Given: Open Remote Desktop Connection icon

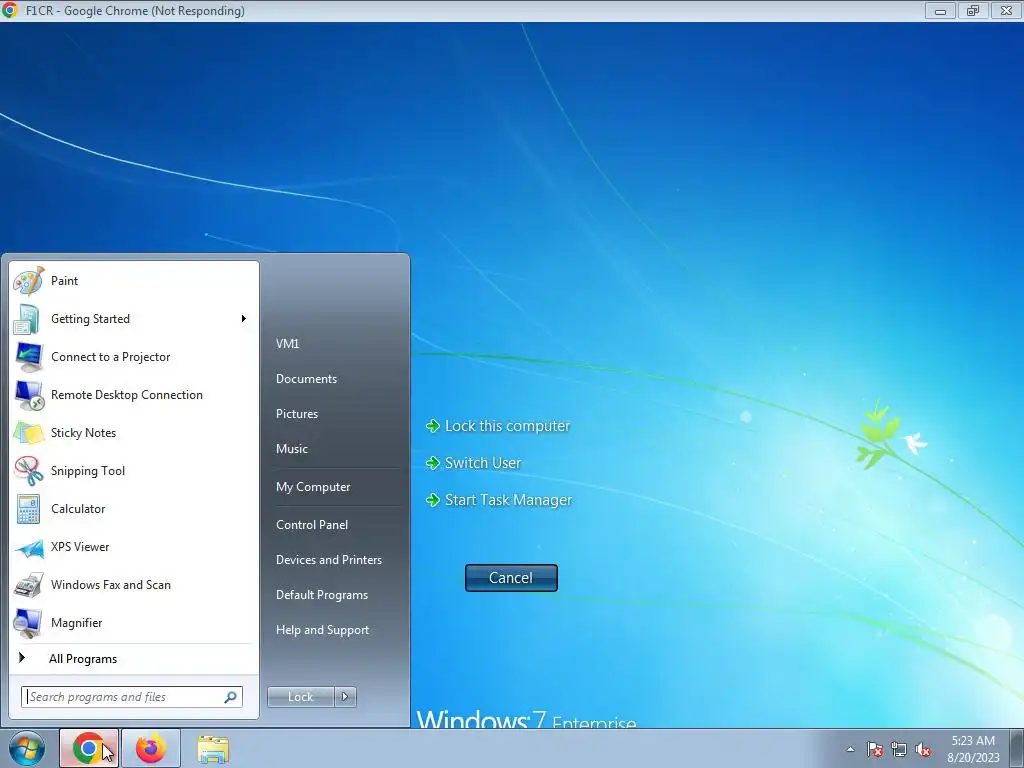Looking at the screenshot, I should pos(29,394).
